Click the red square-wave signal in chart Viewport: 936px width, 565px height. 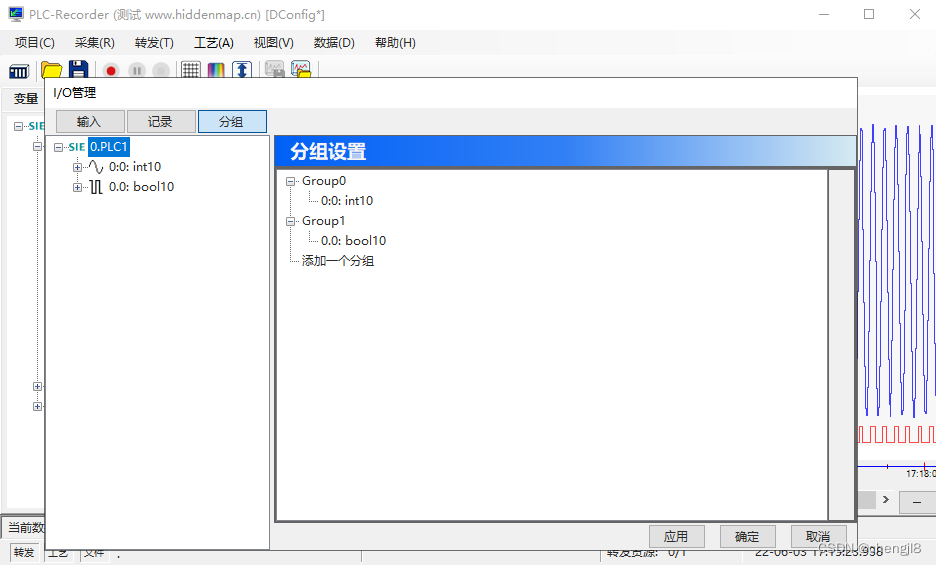pos(897,434)
